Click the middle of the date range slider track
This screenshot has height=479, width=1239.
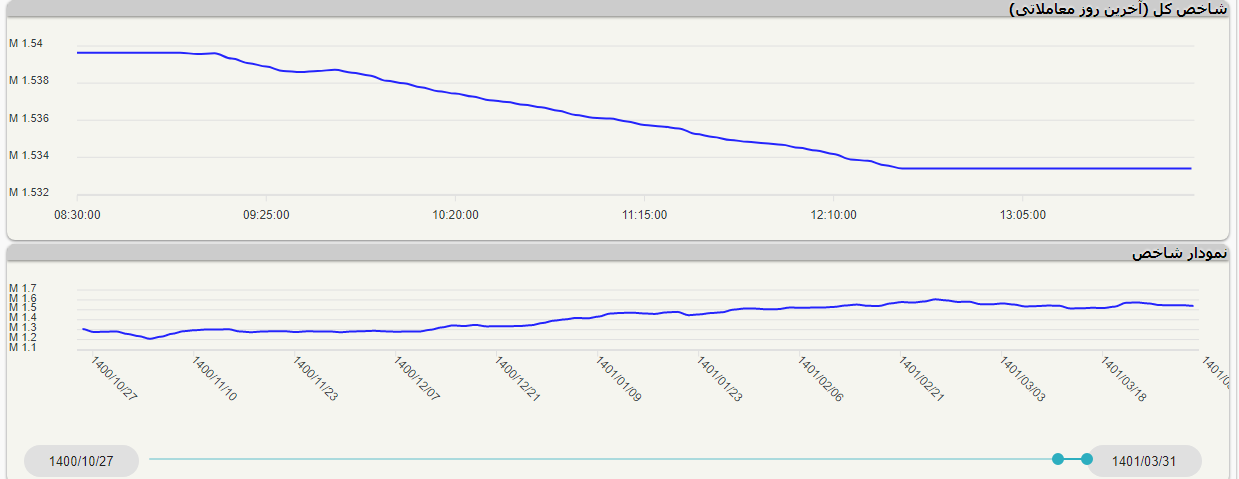[602, 459]
